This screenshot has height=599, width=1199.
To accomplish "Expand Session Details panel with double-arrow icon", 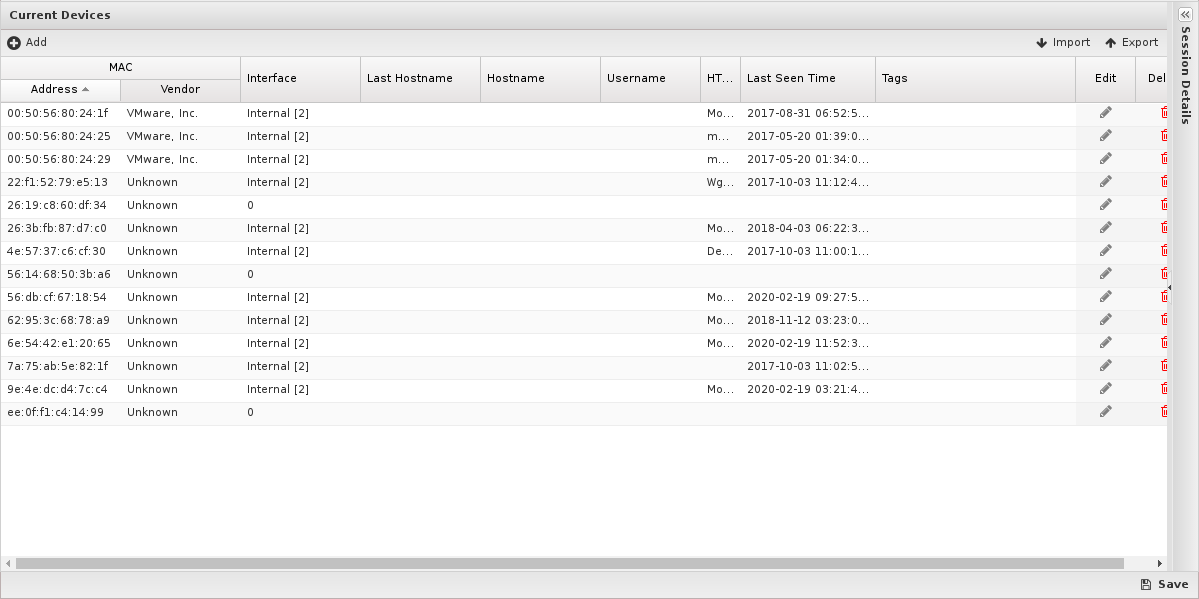I will tap(1184, 15).
